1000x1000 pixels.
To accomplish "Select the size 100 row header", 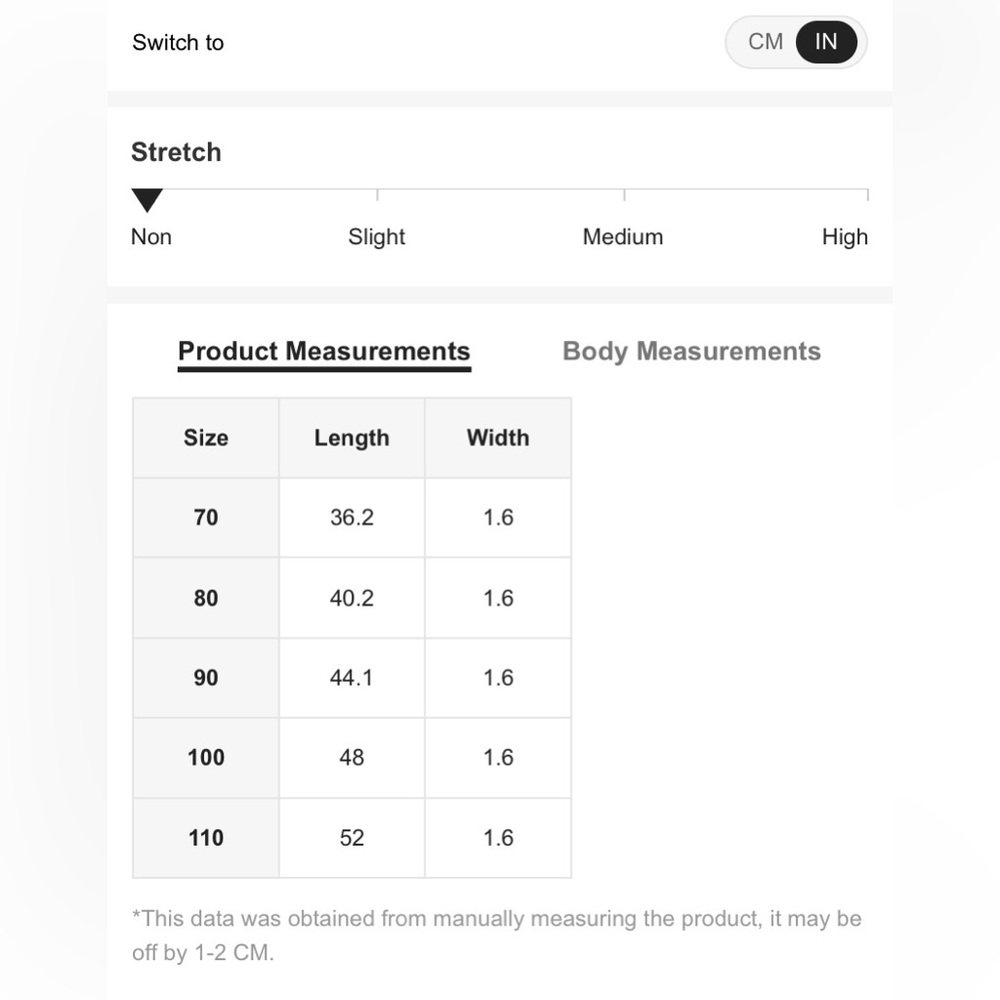I will [x=205, y=758].
